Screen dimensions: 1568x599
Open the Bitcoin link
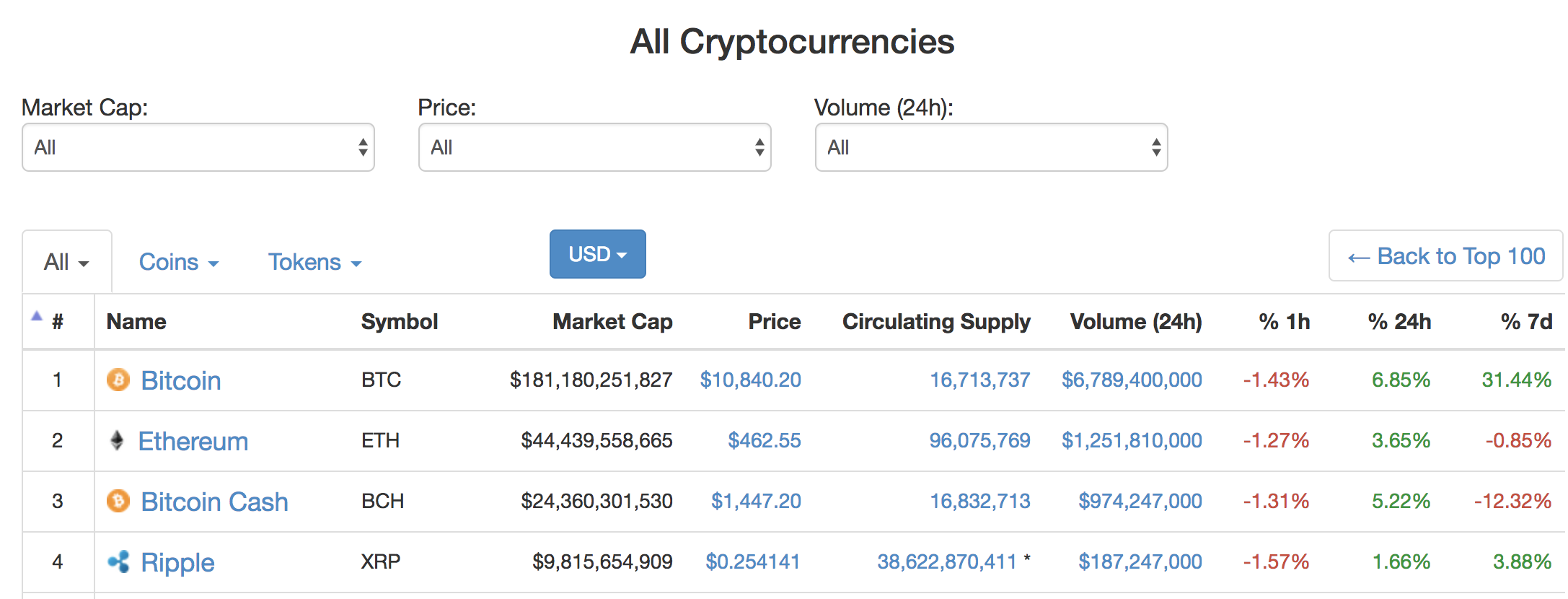tap(181, 380)
